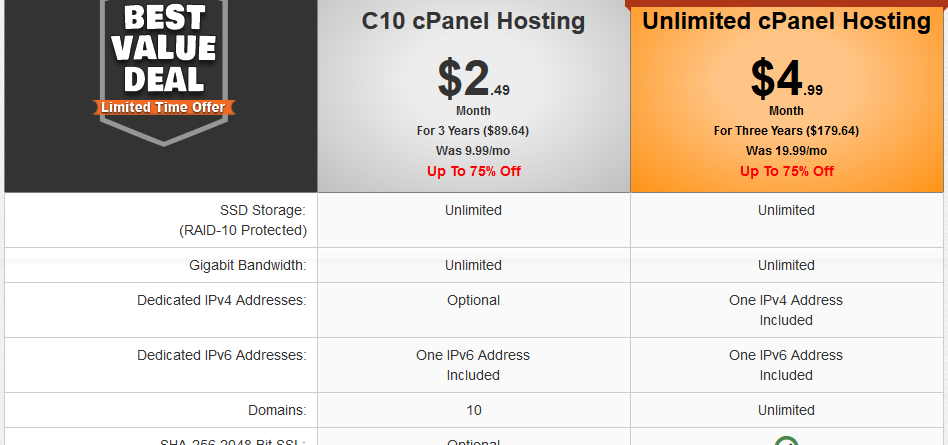Screen dimensions: 948x445
Task: Click the SSD Storage row label
Action: 242,220
